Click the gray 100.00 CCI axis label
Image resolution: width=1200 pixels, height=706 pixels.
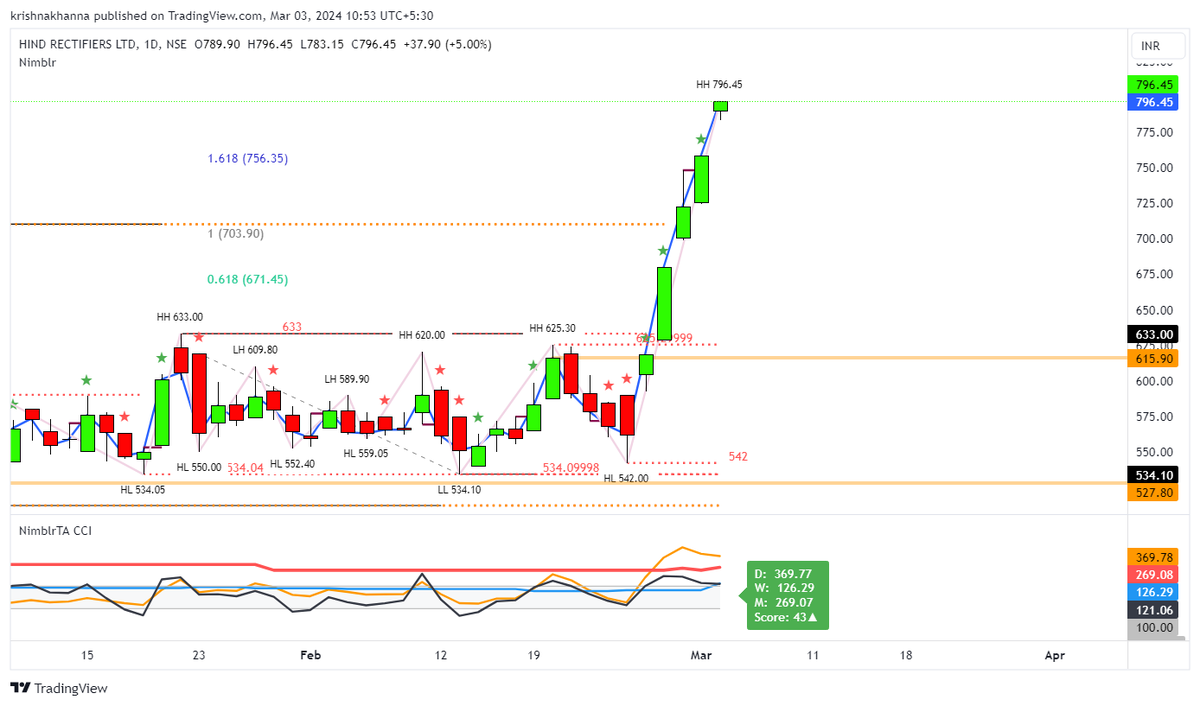point(1154,628)
